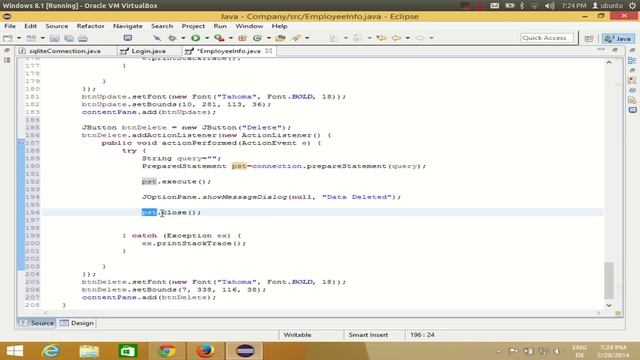Click the New file toolbar icon

(7, 38)
